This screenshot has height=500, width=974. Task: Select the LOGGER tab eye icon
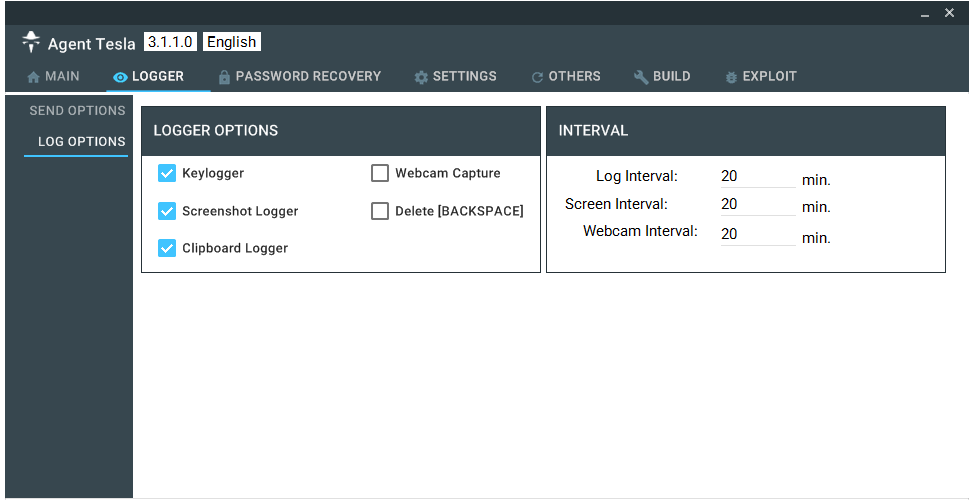click(x=121, y=78)
